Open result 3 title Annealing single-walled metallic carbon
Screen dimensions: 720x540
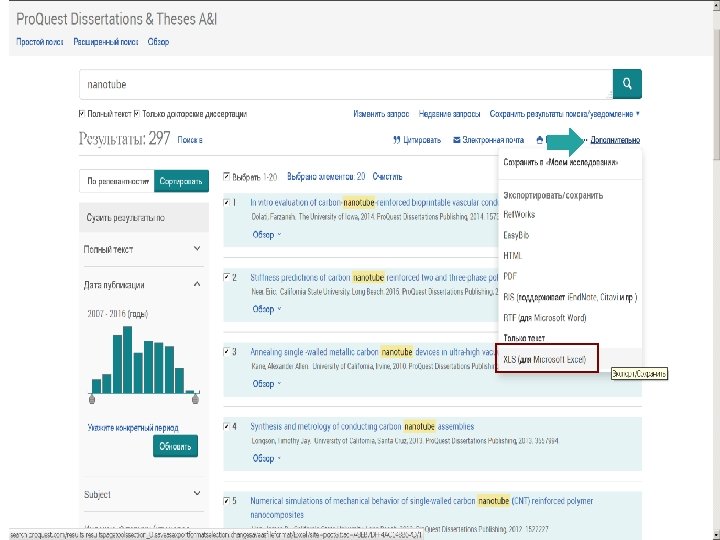click(373, 352)
